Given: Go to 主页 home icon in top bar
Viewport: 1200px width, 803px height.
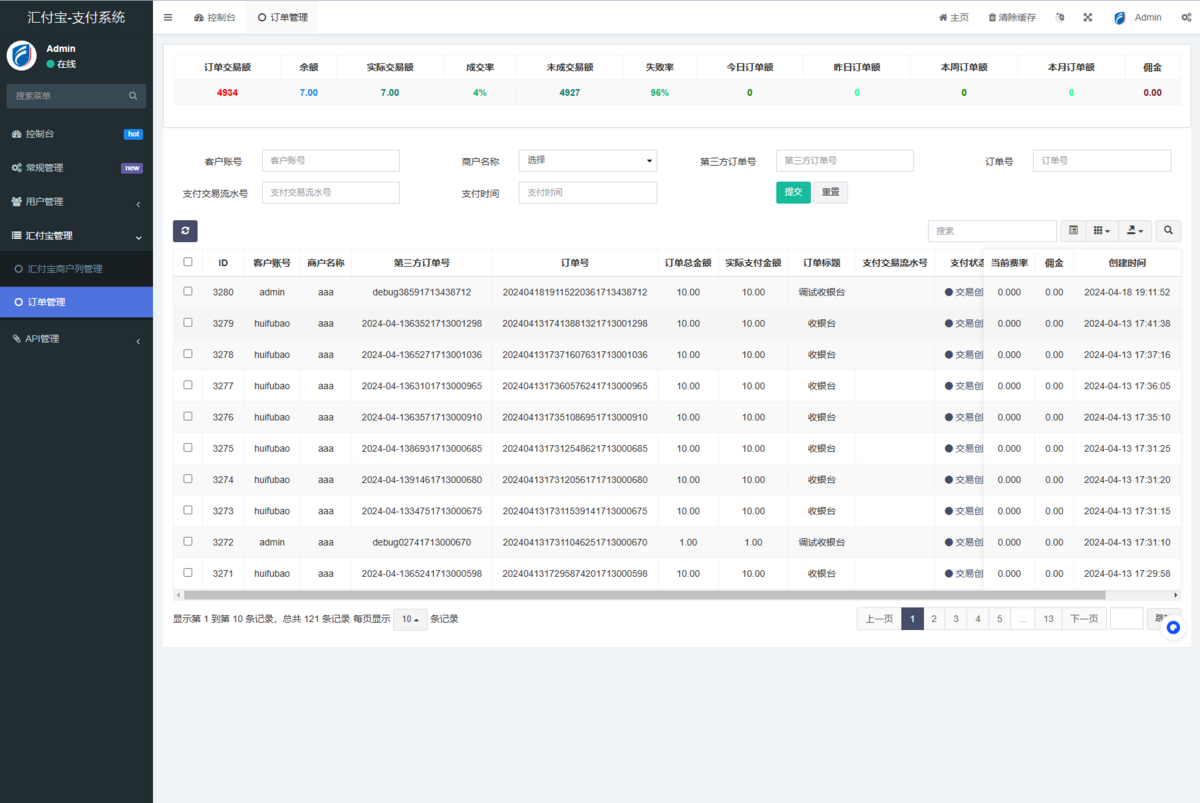Looking at the screenshot, I should (x=953, y=17).
